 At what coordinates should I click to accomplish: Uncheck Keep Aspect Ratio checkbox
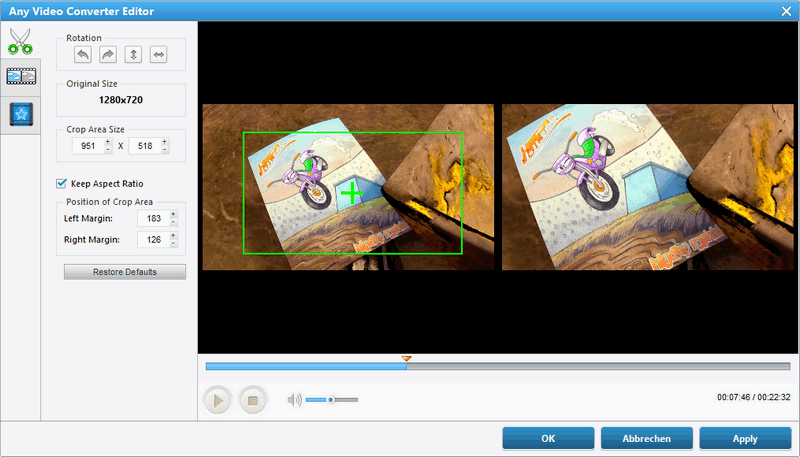coord(61,184)
